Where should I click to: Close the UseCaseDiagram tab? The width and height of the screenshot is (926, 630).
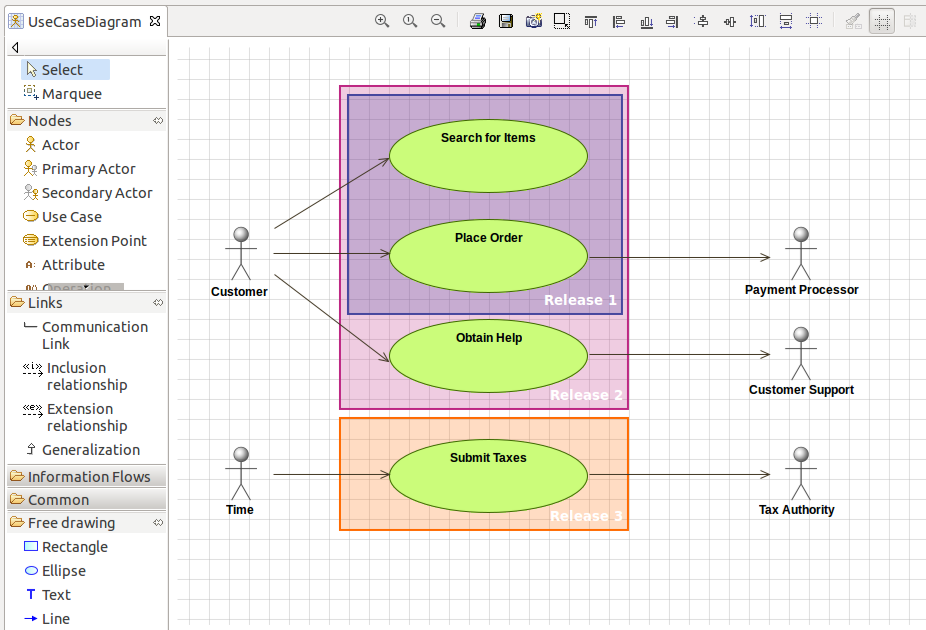[155, 21]
